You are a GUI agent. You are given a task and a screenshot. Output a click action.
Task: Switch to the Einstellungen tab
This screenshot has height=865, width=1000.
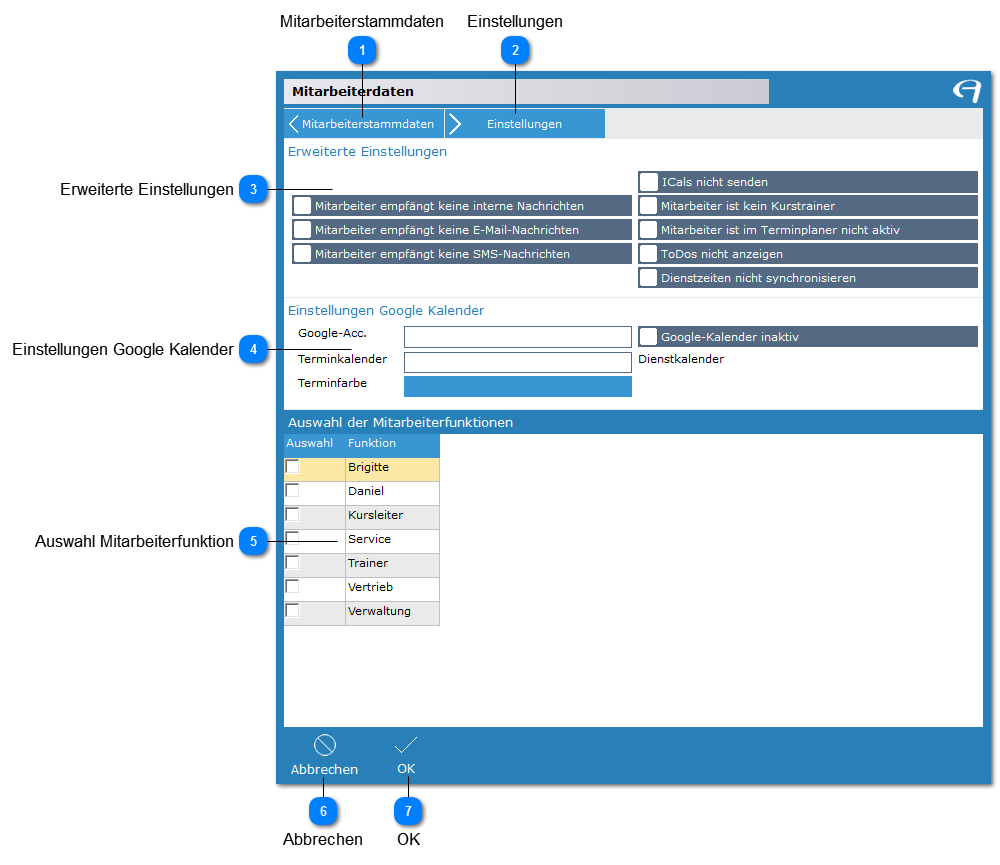pos(525,124)
